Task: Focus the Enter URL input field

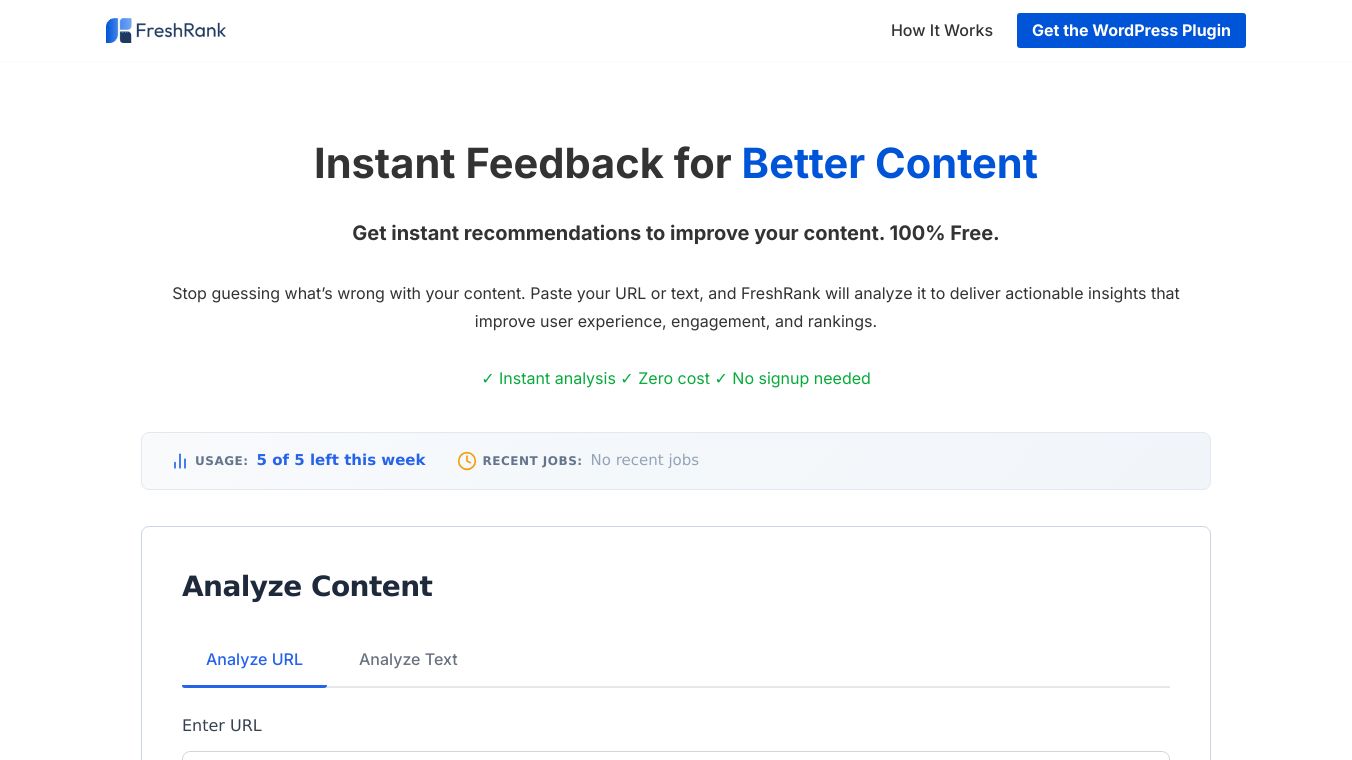Action: 675,755
